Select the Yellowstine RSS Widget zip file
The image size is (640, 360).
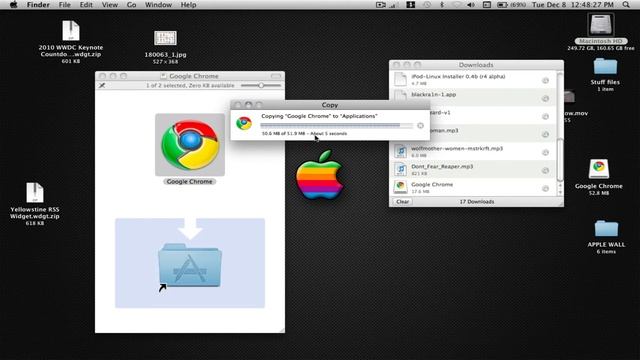35,193
